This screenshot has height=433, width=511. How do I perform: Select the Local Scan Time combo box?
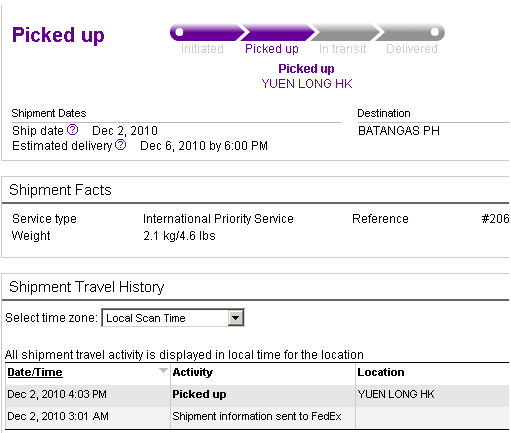click(x=173, y=318)
